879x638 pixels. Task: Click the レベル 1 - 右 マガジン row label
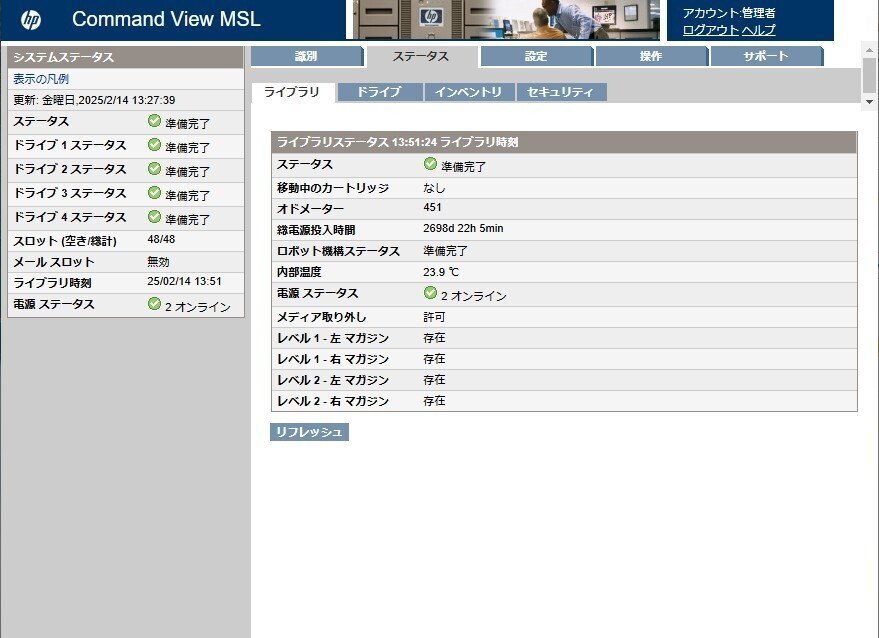pos(333,359)
